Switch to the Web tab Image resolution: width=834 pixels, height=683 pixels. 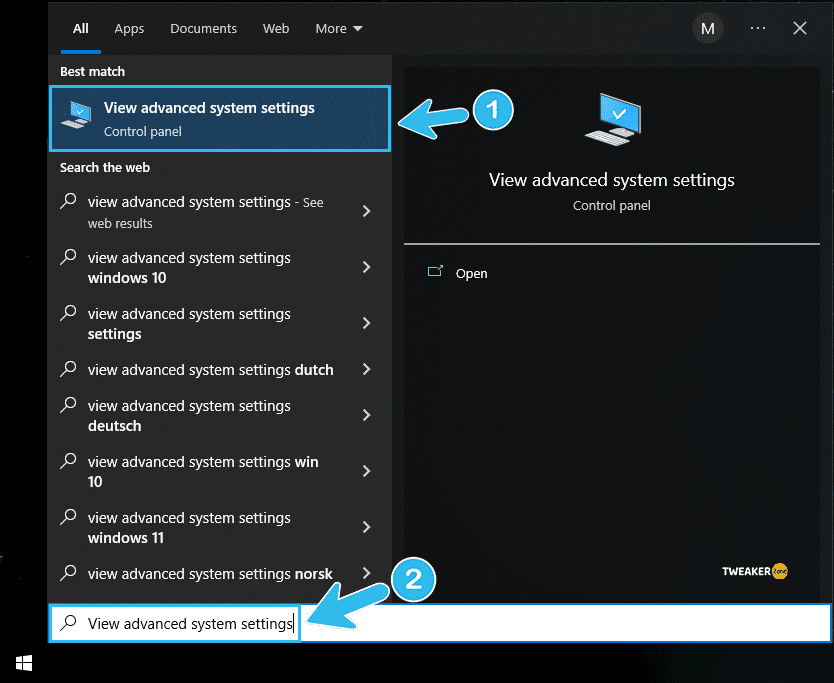(x=276, y=29)
